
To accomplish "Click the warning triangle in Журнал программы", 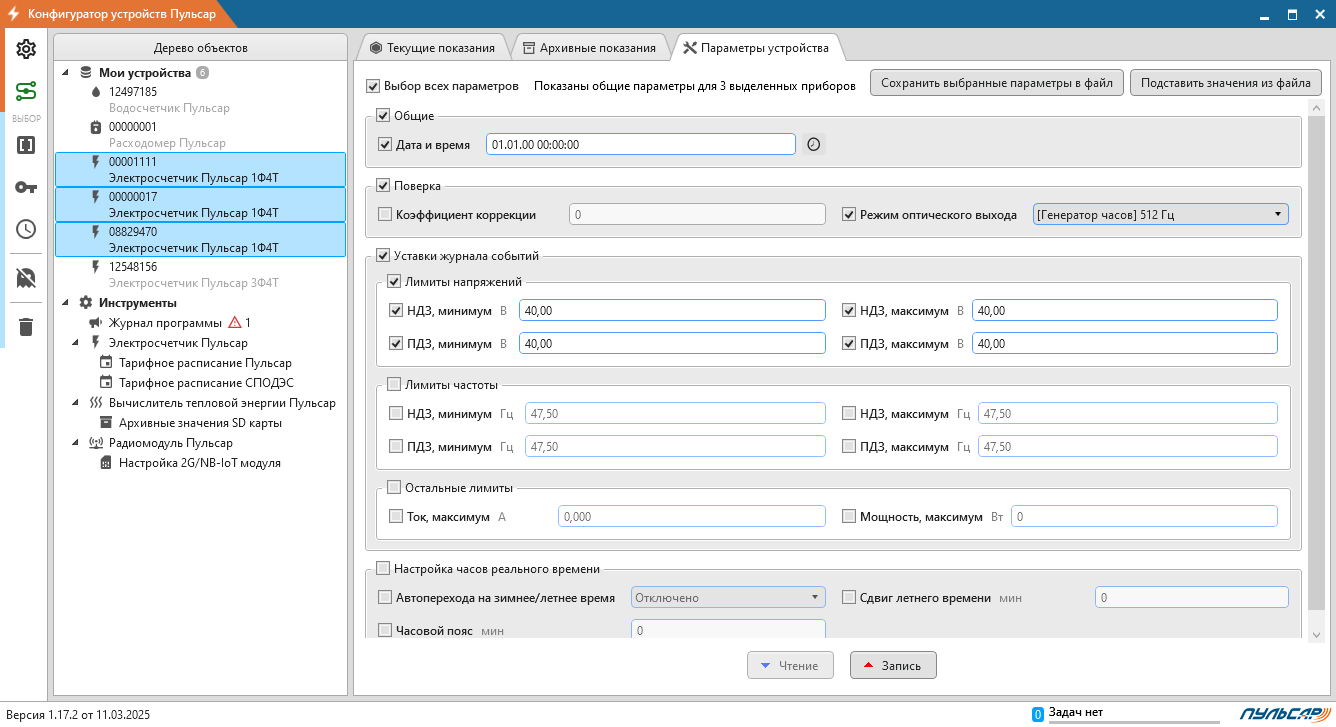I will [235, 322].
